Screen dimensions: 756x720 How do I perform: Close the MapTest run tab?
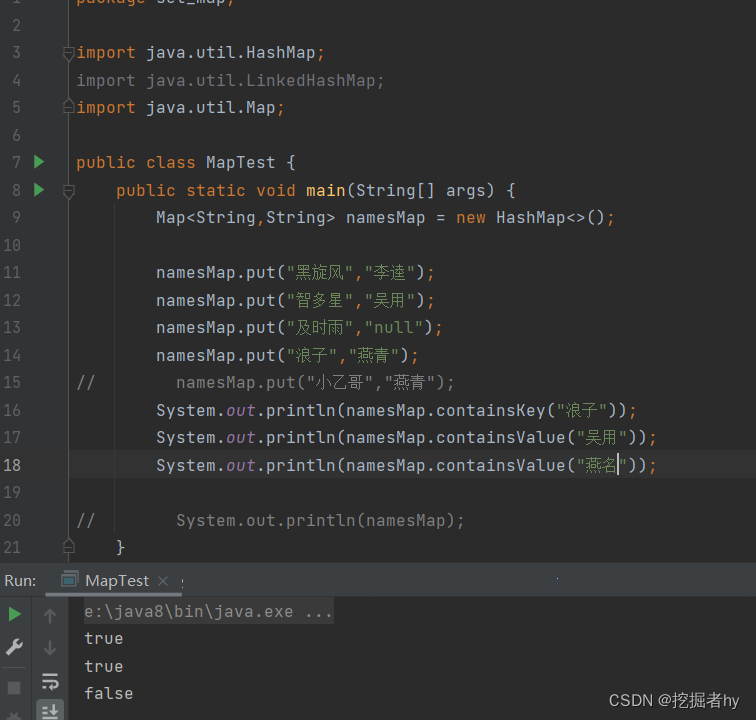[x=163, y=581]
